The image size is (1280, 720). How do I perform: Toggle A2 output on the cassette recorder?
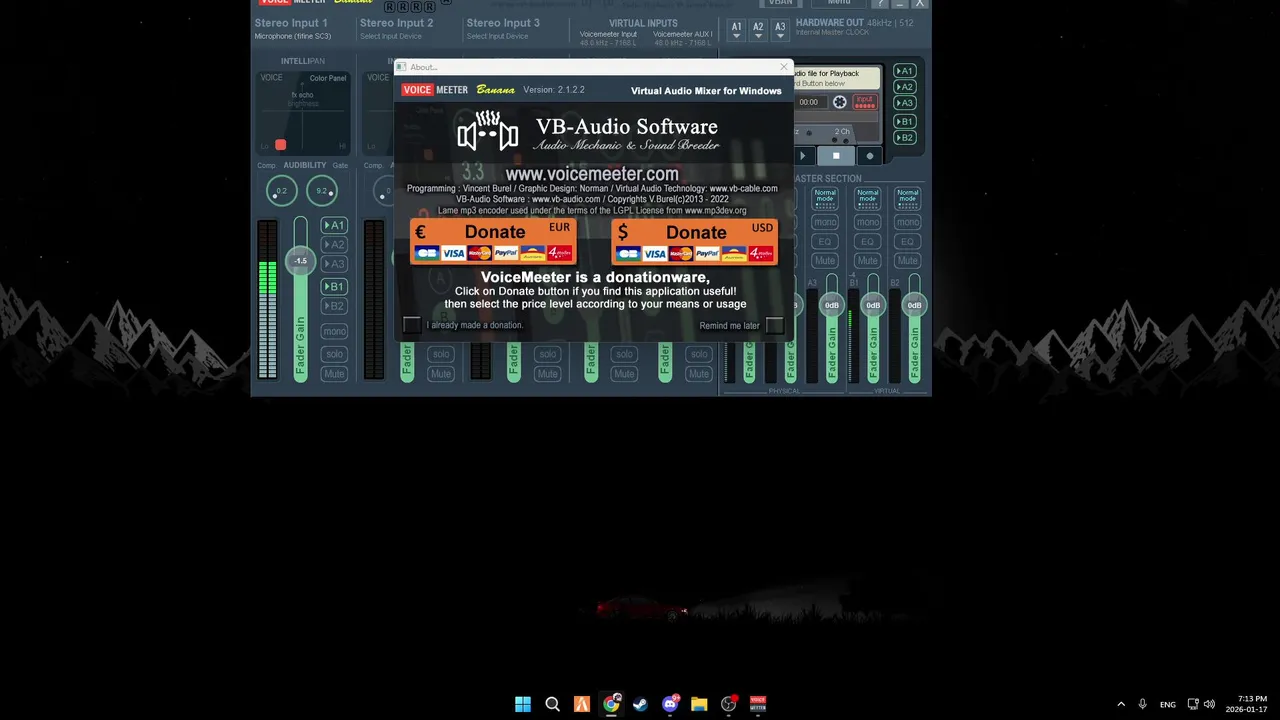(904, 87)
